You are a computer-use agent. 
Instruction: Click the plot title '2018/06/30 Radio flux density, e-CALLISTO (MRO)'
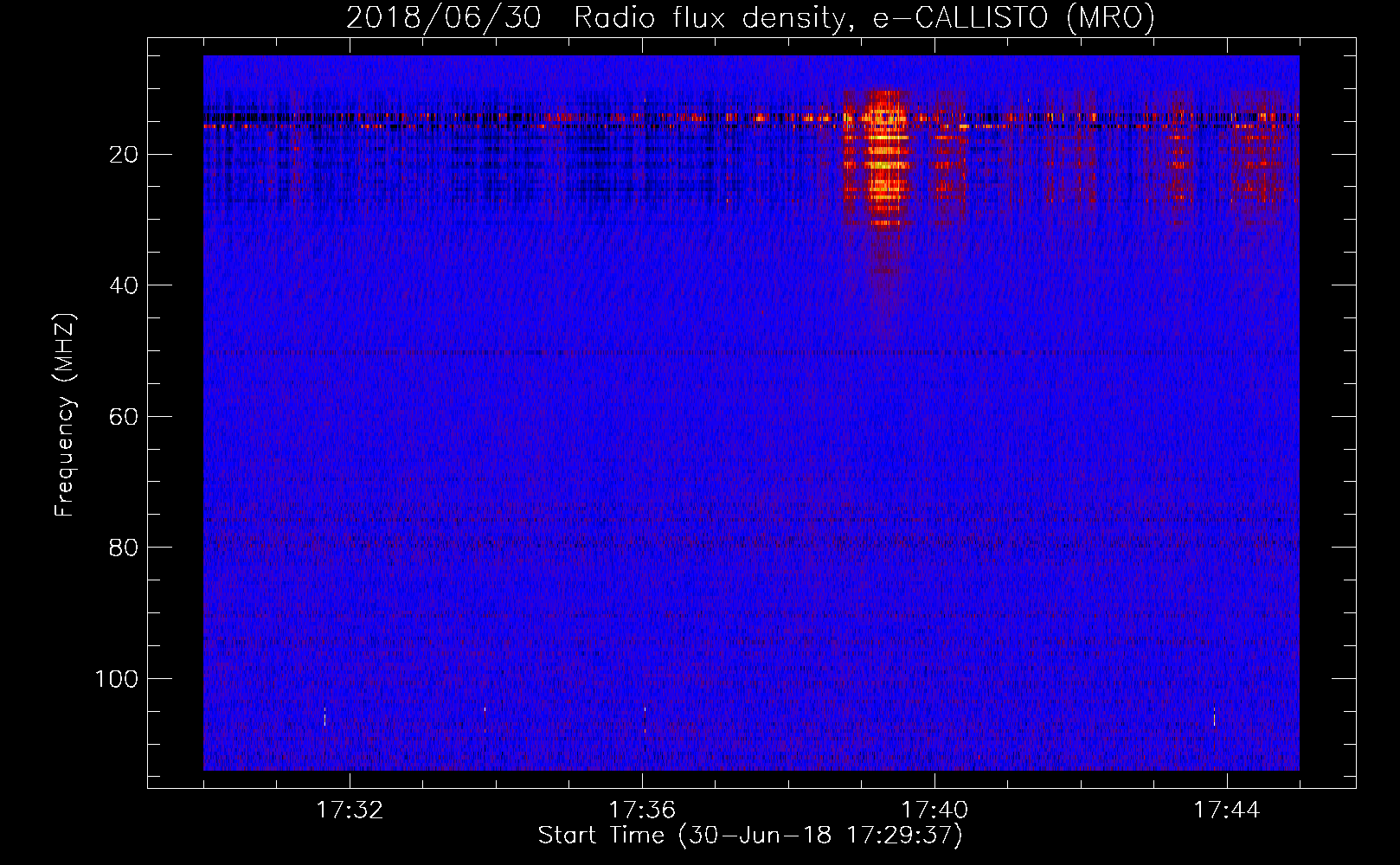(750, 17)
